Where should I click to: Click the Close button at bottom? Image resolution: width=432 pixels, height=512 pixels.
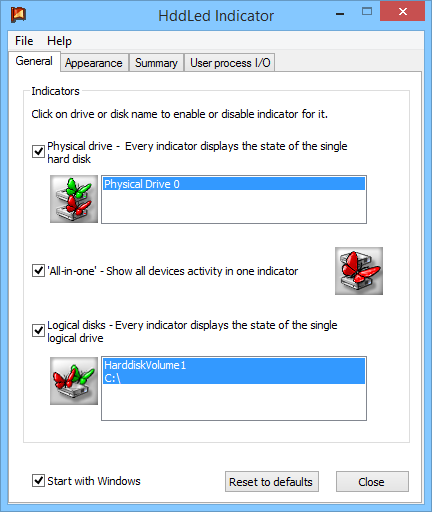click(372, 482)
